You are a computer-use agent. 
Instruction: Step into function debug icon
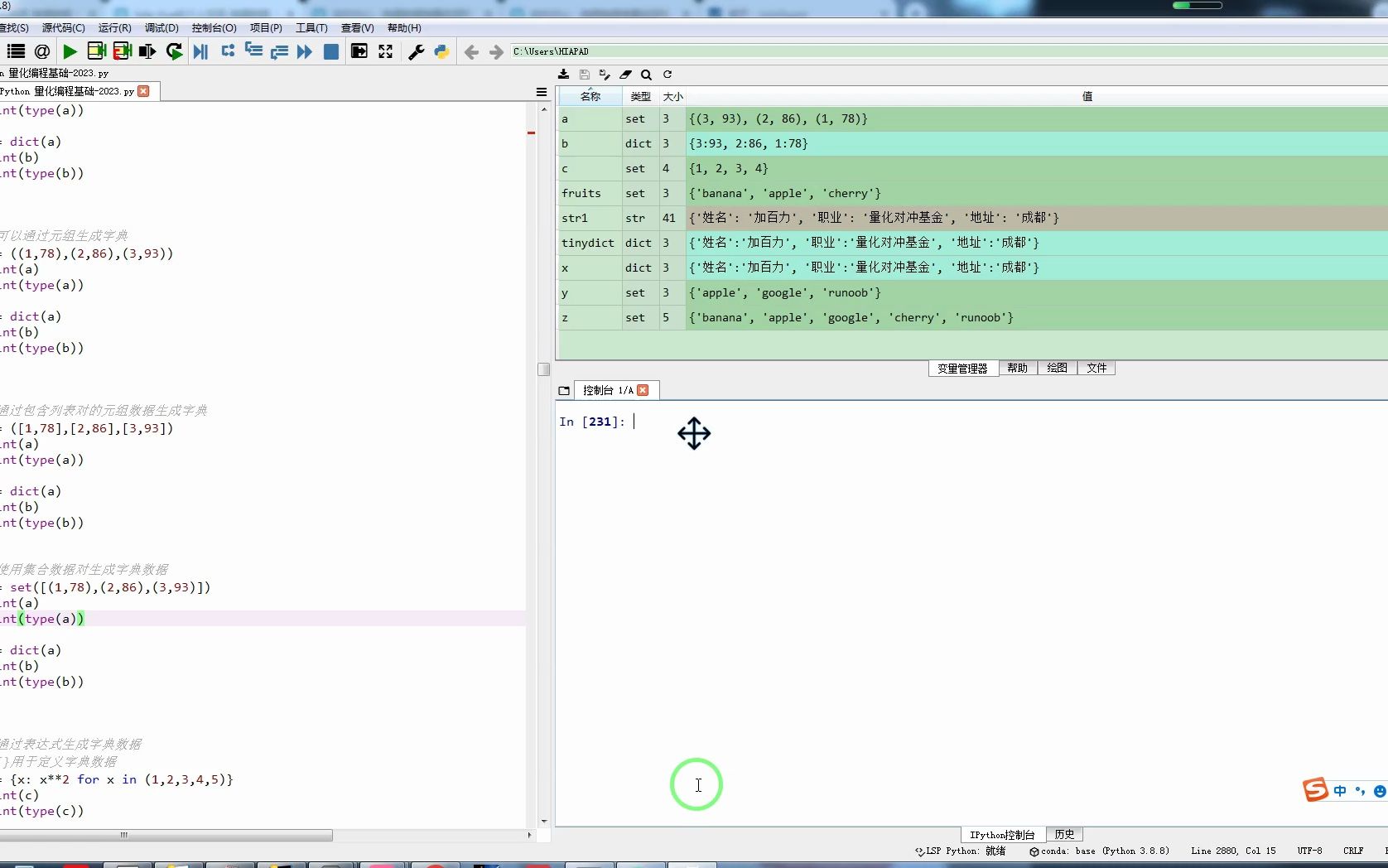(253, 51)
